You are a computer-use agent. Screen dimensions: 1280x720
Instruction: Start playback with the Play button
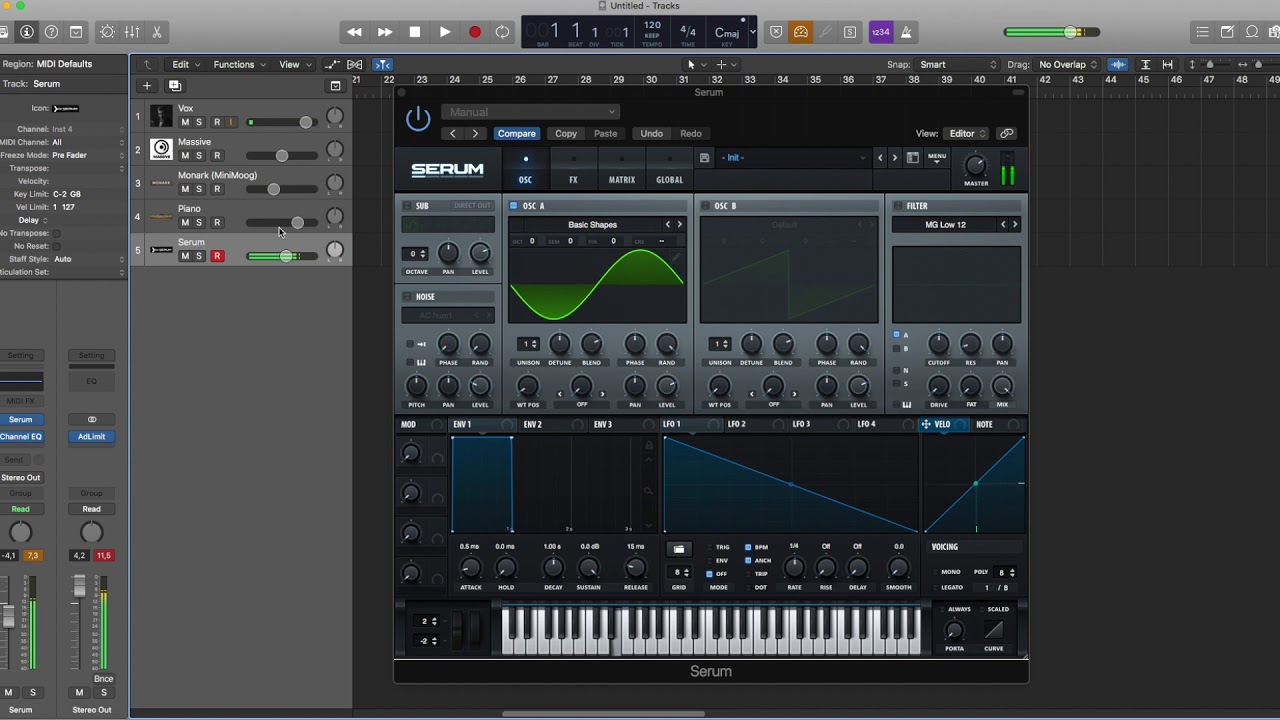coord(445,32)
